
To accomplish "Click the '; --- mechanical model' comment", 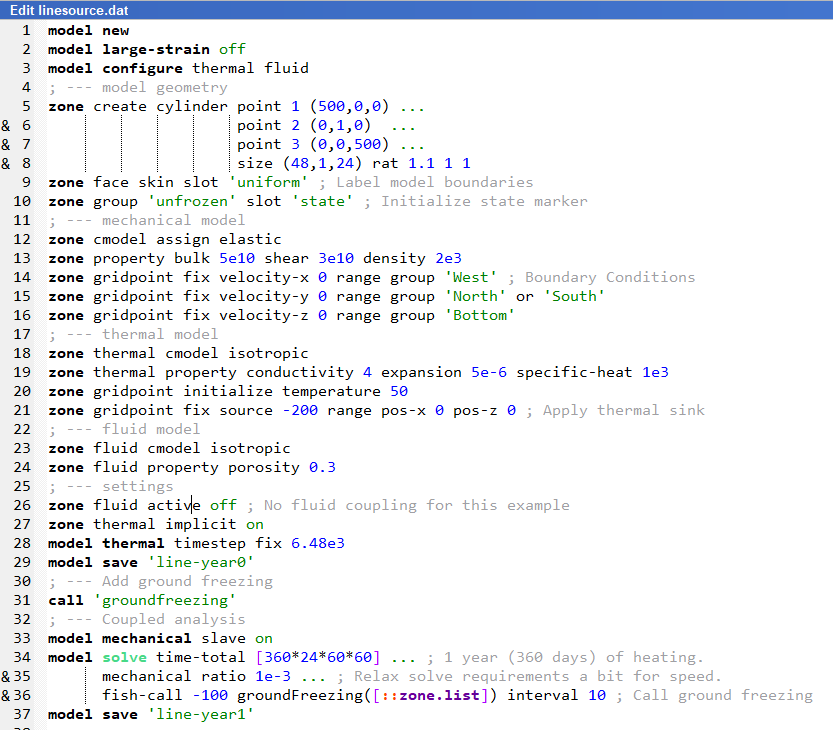I will tap(147, 220).
